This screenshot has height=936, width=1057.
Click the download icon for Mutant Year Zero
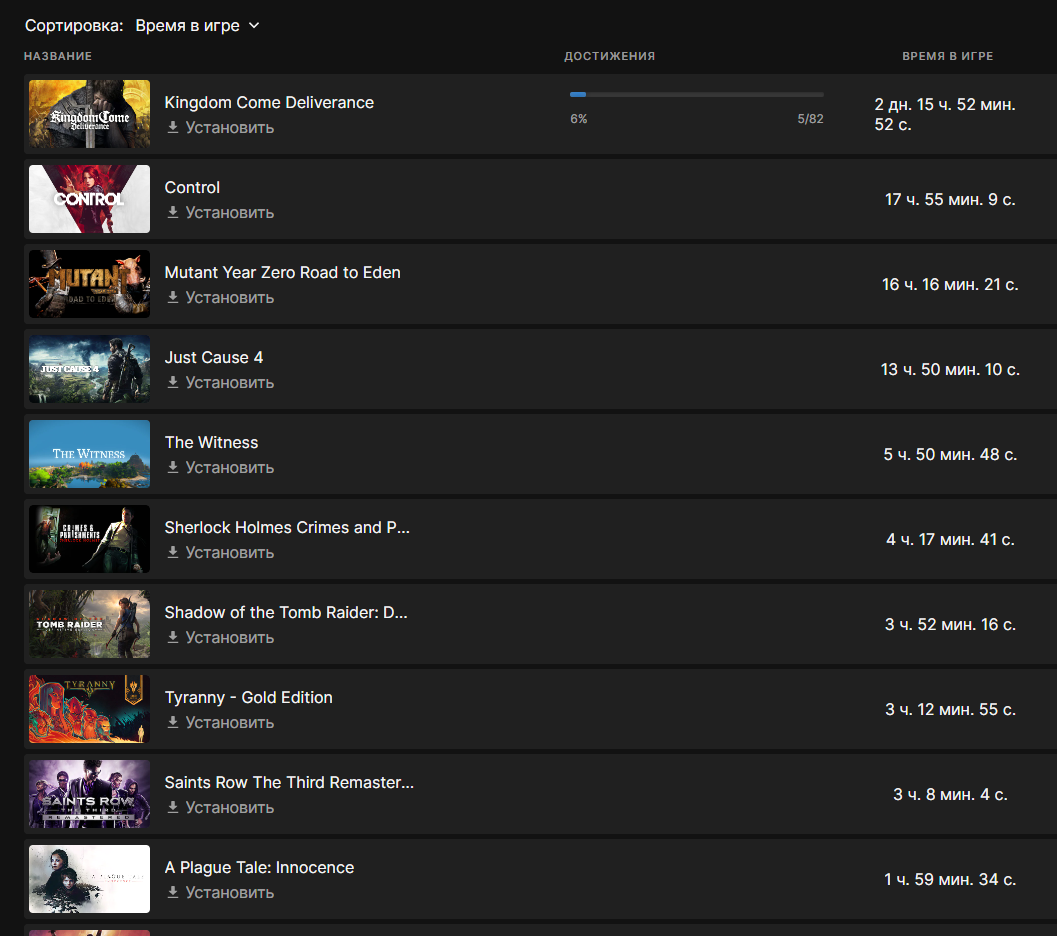tap(173, 297)
